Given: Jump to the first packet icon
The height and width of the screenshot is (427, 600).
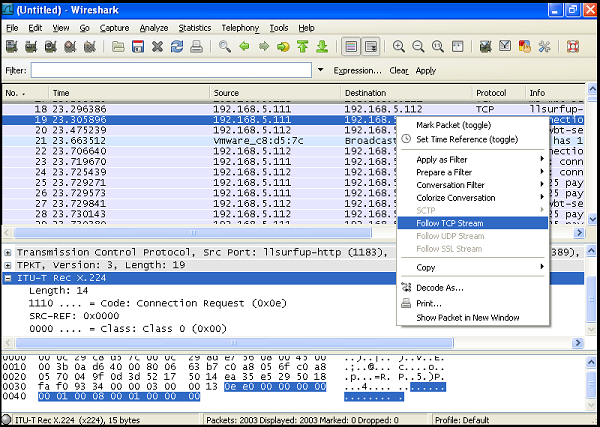Looking at the screenshot, I should coord(303,47).
